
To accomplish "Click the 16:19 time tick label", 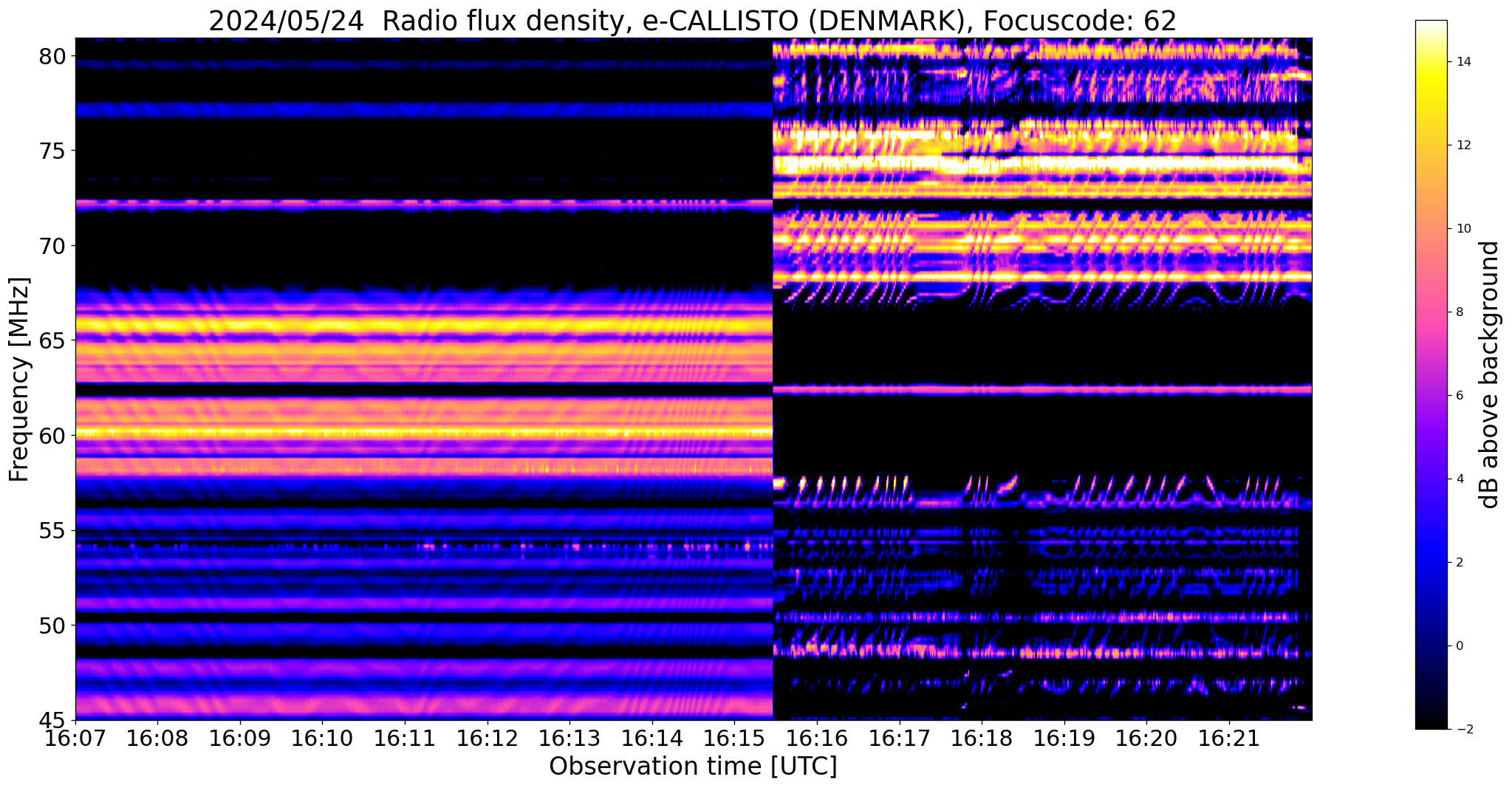I will 1064,738.
